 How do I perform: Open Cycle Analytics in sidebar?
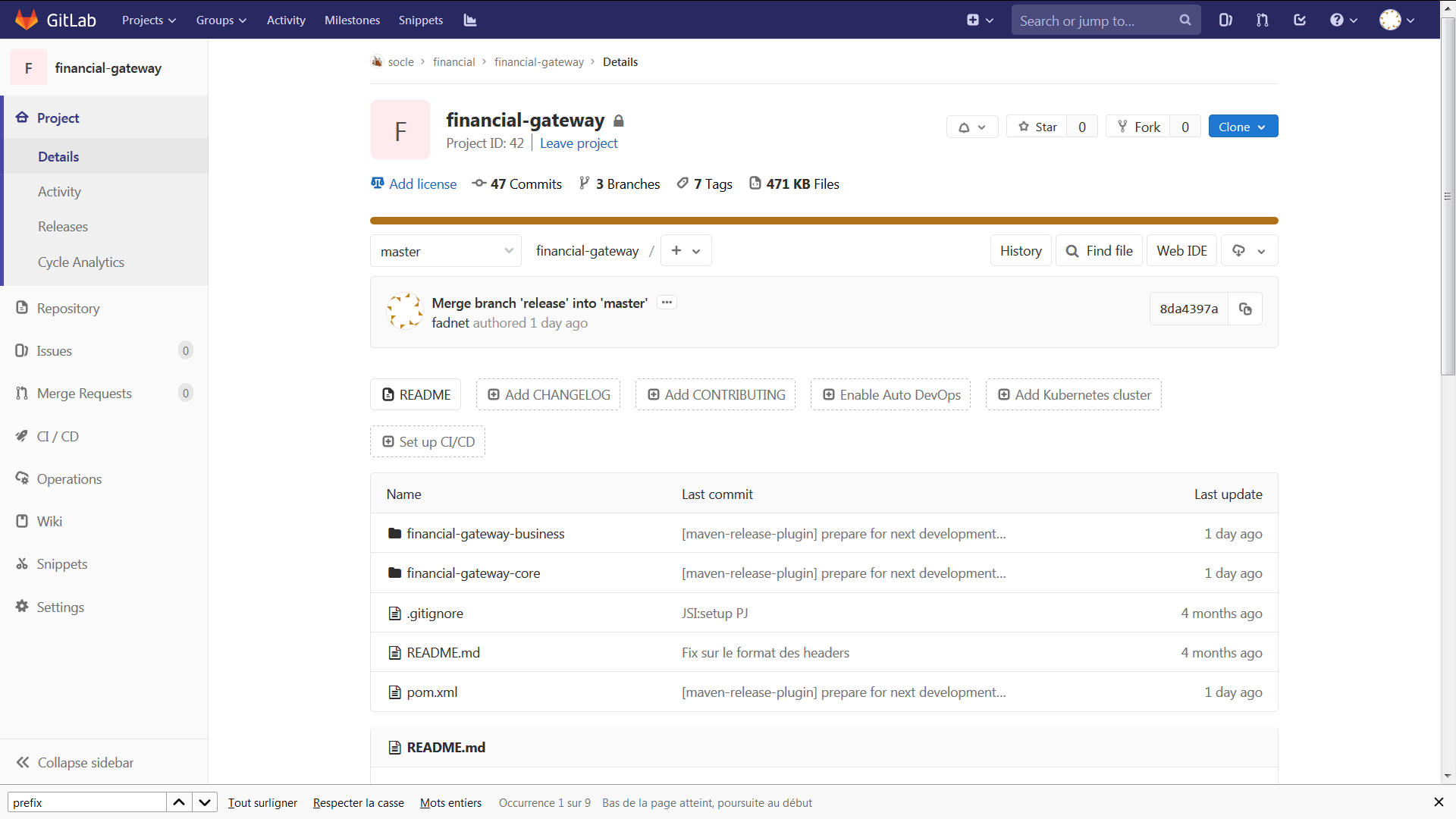[x=81, y=262]
